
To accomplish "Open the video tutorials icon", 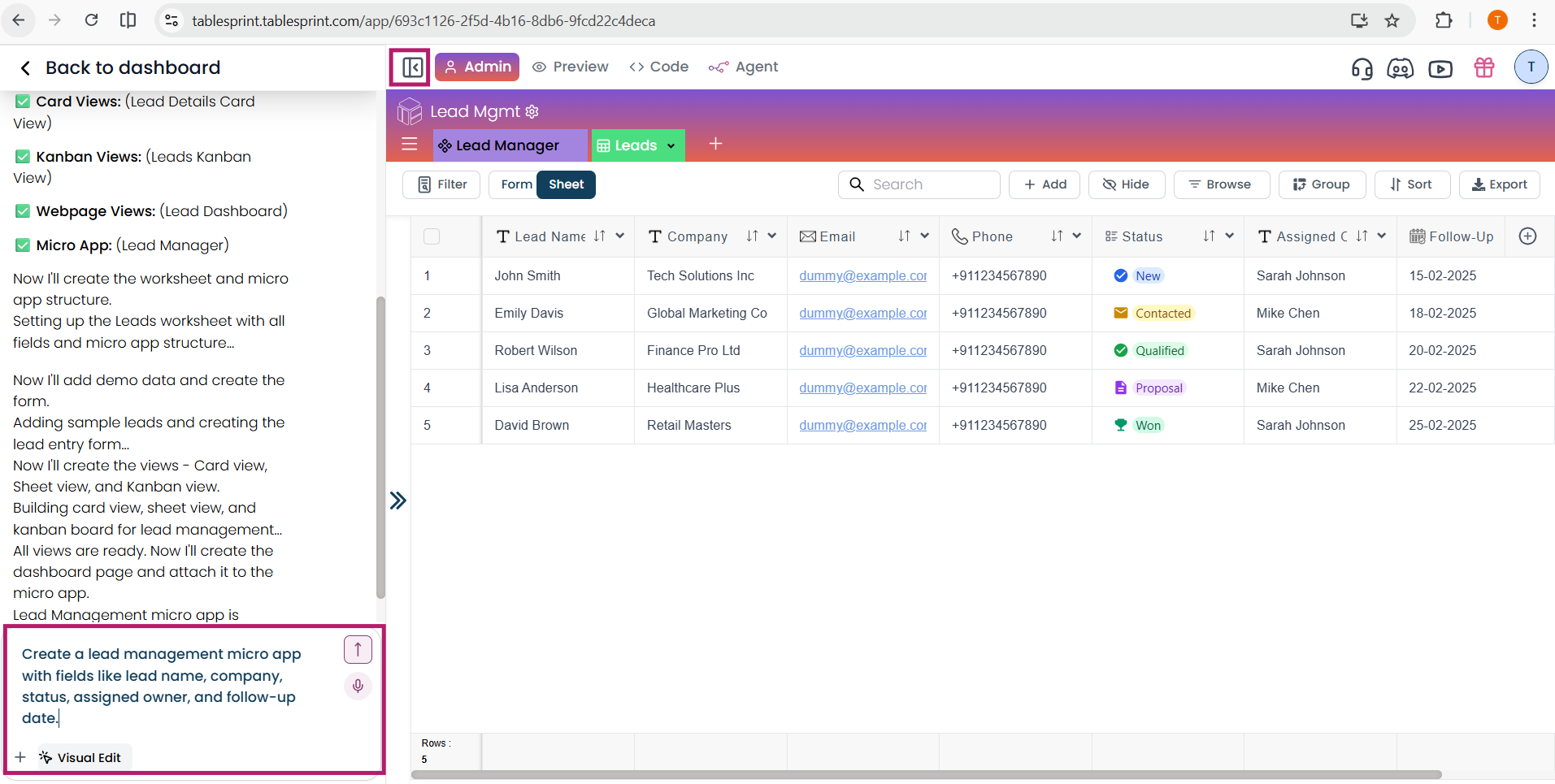I will (x=1440, y=68).
